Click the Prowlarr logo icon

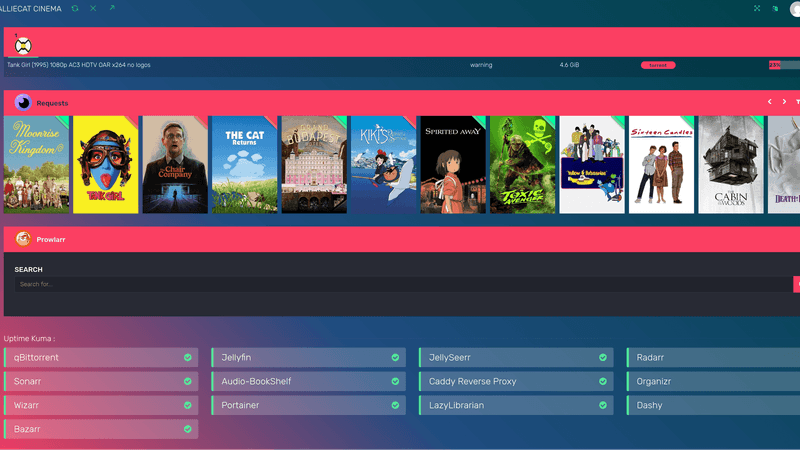click(x=23, y=239)
